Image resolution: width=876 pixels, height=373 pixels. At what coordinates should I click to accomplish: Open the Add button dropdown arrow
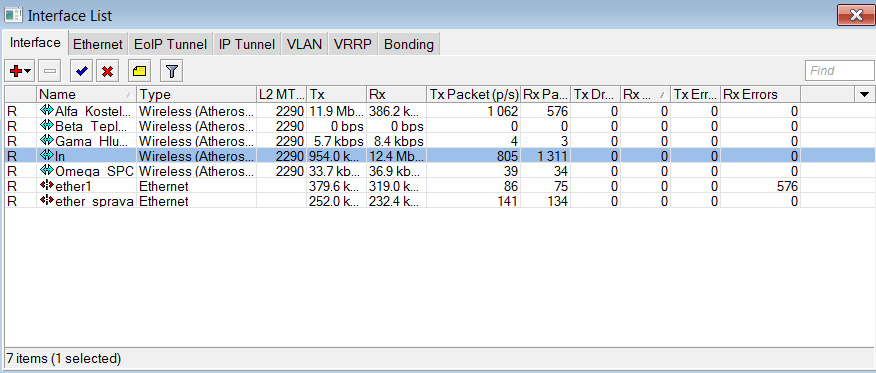[x=27, y=71]
